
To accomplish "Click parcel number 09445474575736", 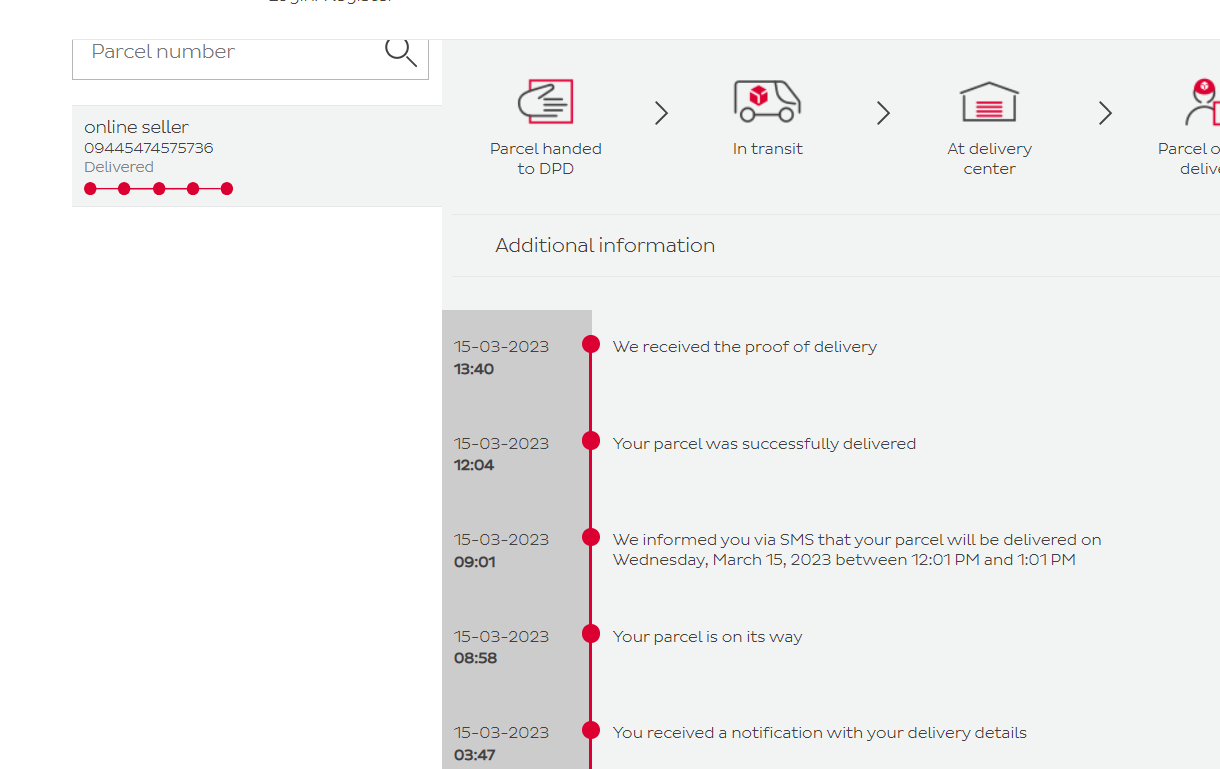I will point(148,148).
